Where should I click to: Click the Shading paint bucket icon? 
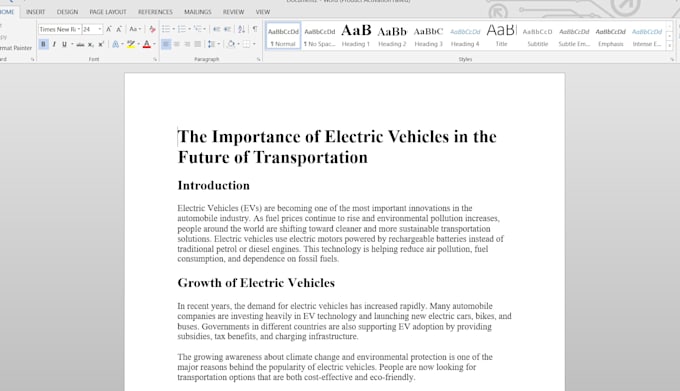coord(231,44)
